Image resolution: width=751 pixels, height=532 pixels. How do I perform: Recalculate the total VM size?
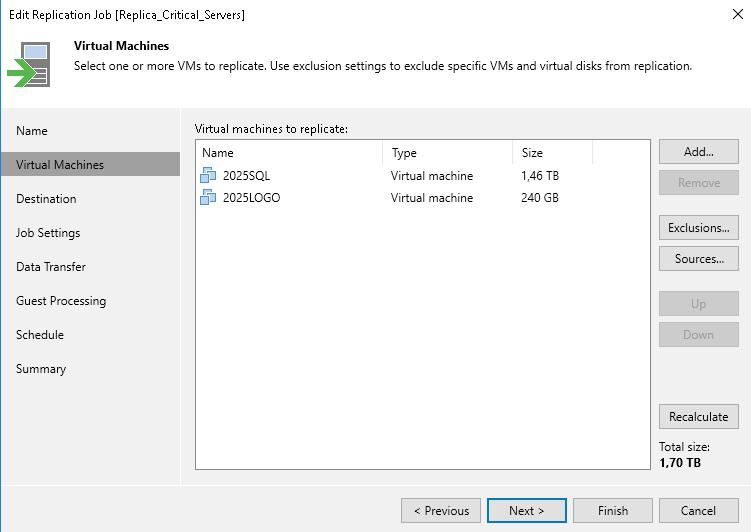coord(698,416)
